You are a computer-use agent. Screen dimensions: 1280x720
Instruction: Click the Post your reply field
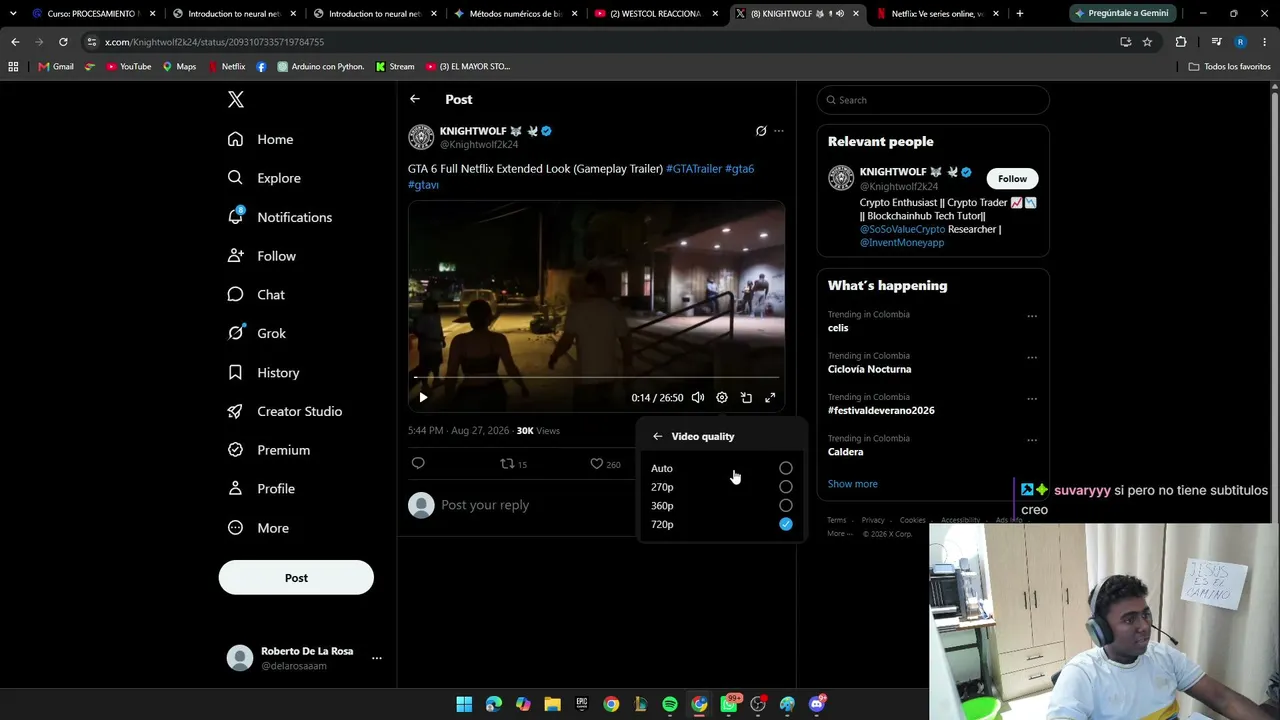(x=535, y=505)
